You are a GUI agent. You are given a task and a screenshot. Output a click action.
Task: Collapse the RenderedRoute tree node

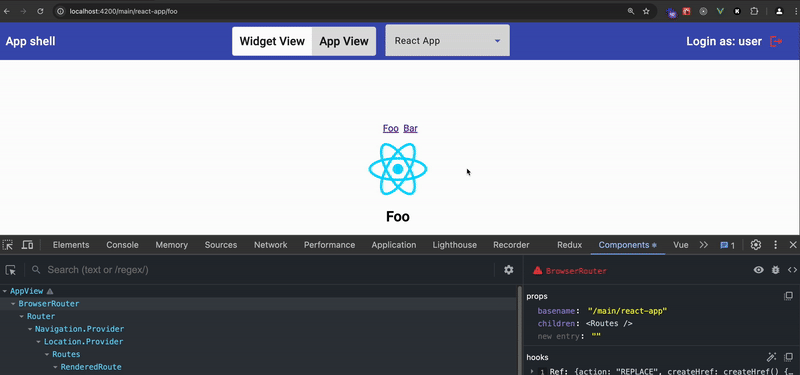(55, 367)
